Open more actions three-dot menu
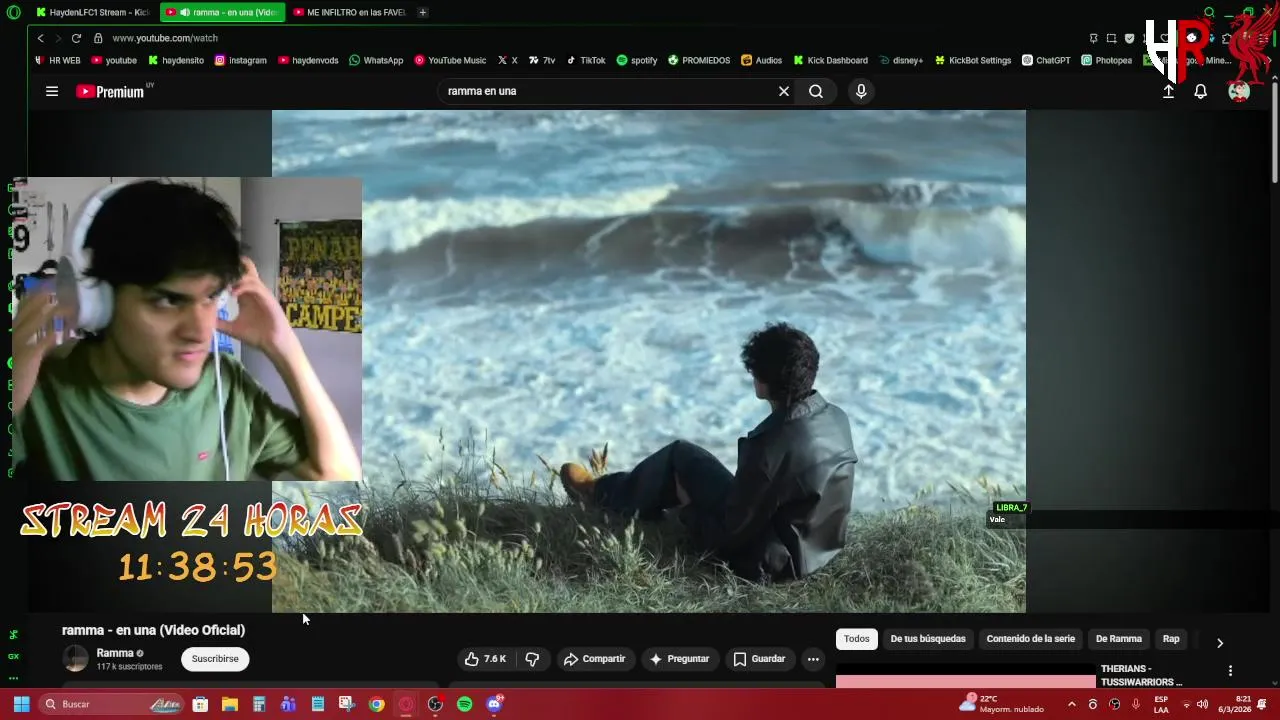The height and width of the screenshot is (720, 1280). coord(813,659)
